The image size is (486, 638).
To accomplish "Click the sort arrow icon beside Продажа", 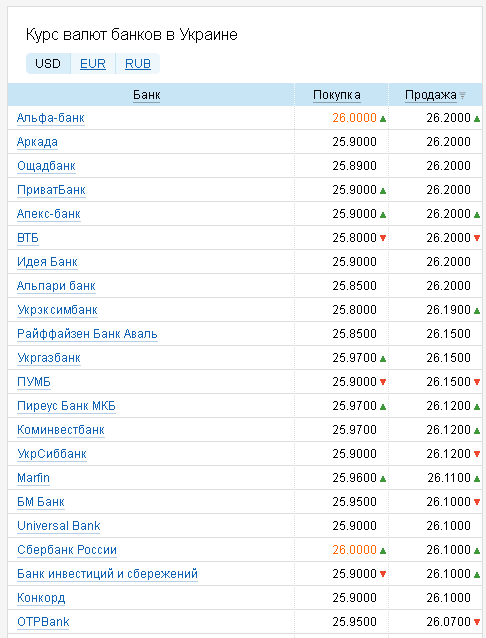I will click(x=462, y=96).
